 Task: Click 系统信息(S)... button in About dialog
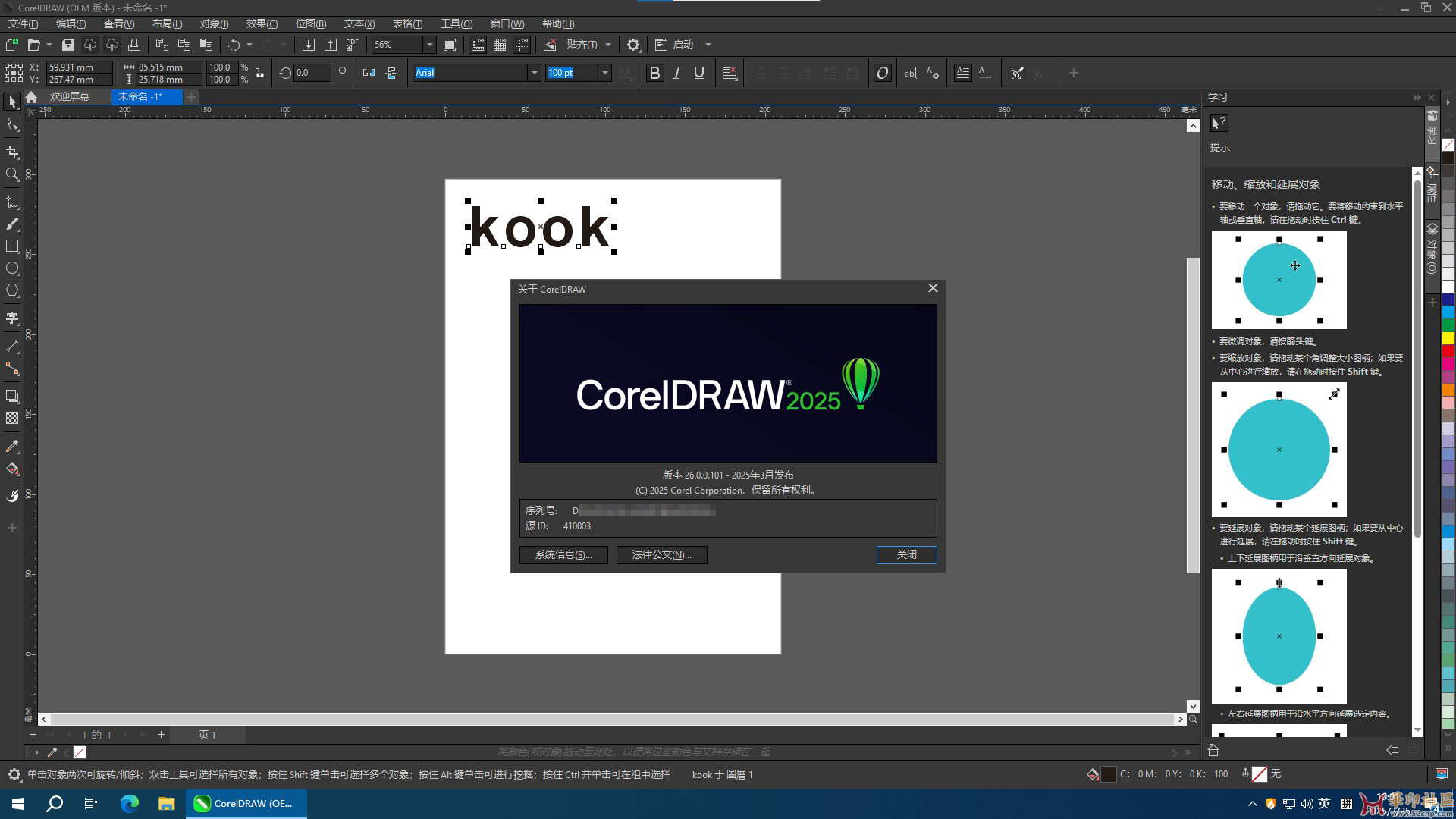[x=563, y=554]
